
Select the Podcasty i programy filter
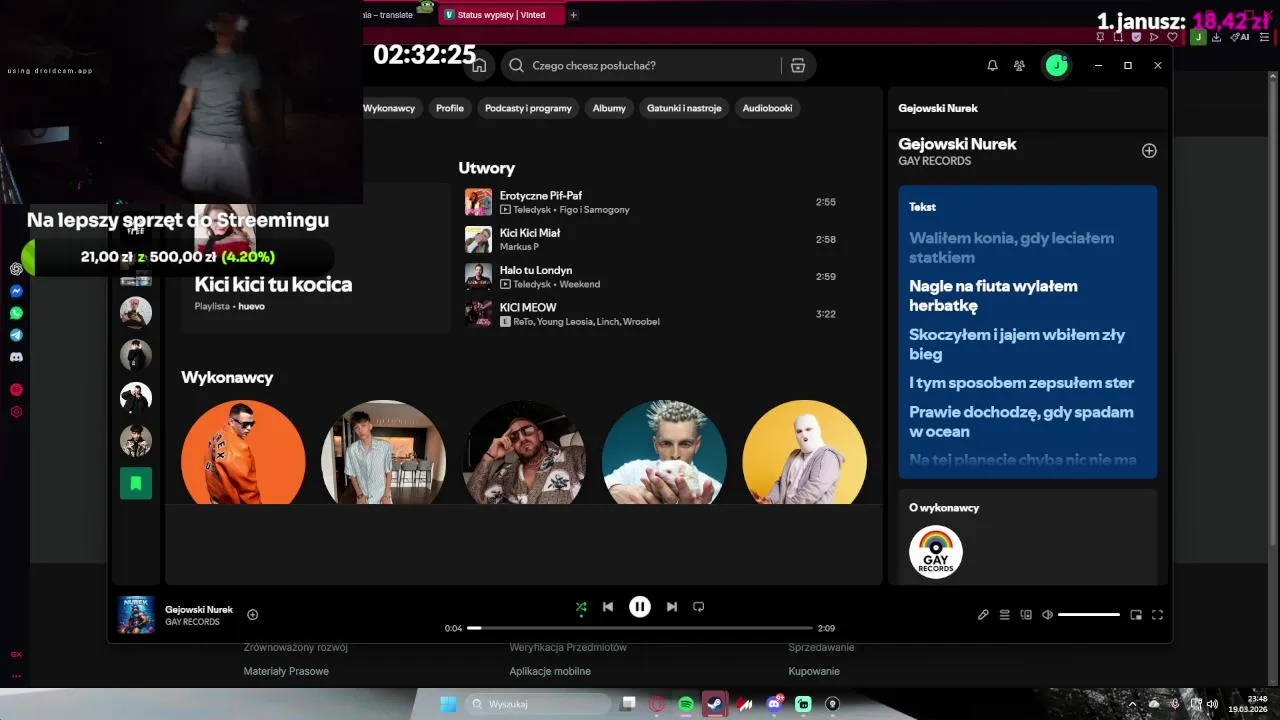click(528, 108)
